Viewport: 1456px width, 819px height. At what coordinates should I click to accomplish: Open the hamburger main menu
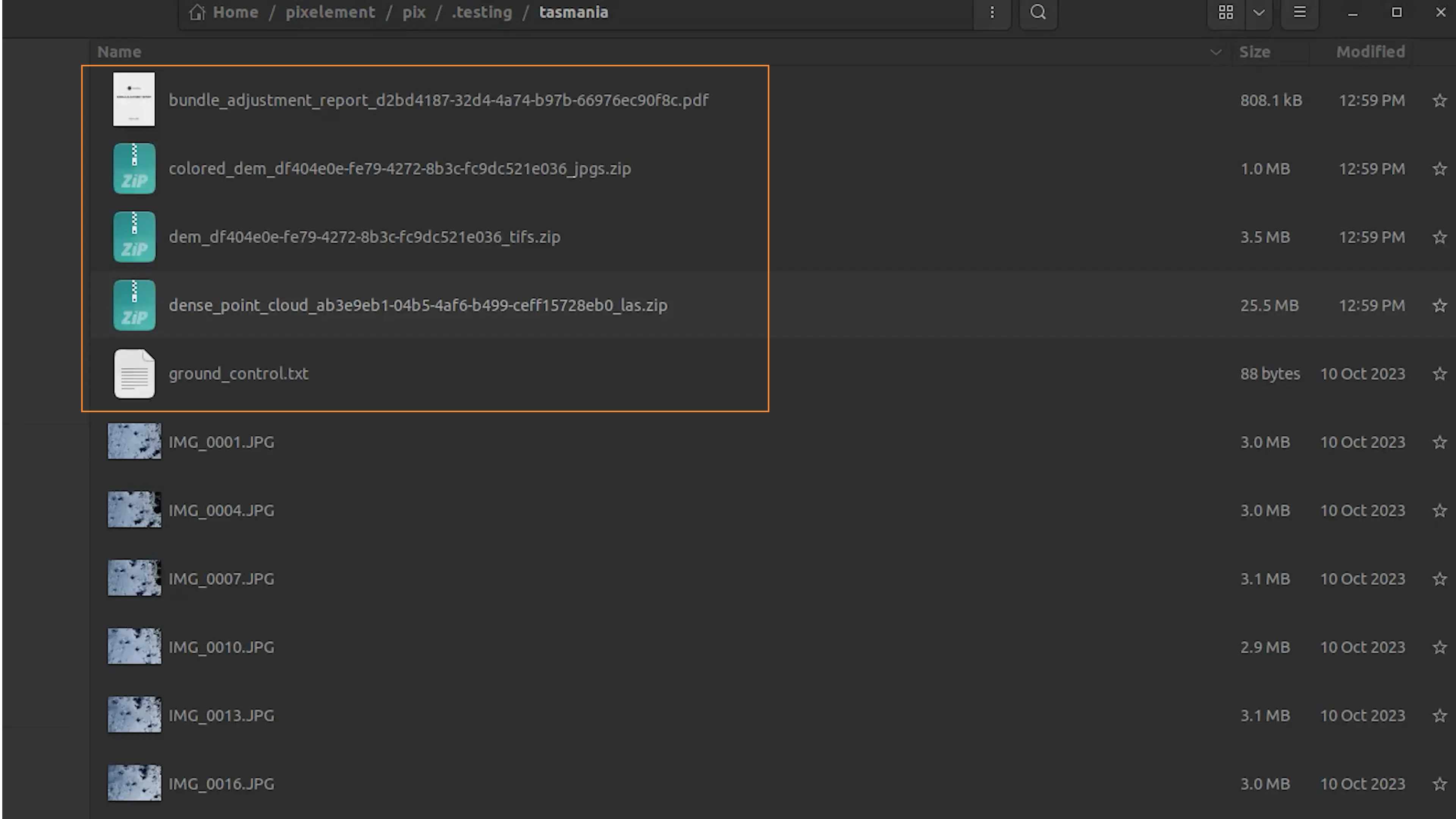(1299, 13)
